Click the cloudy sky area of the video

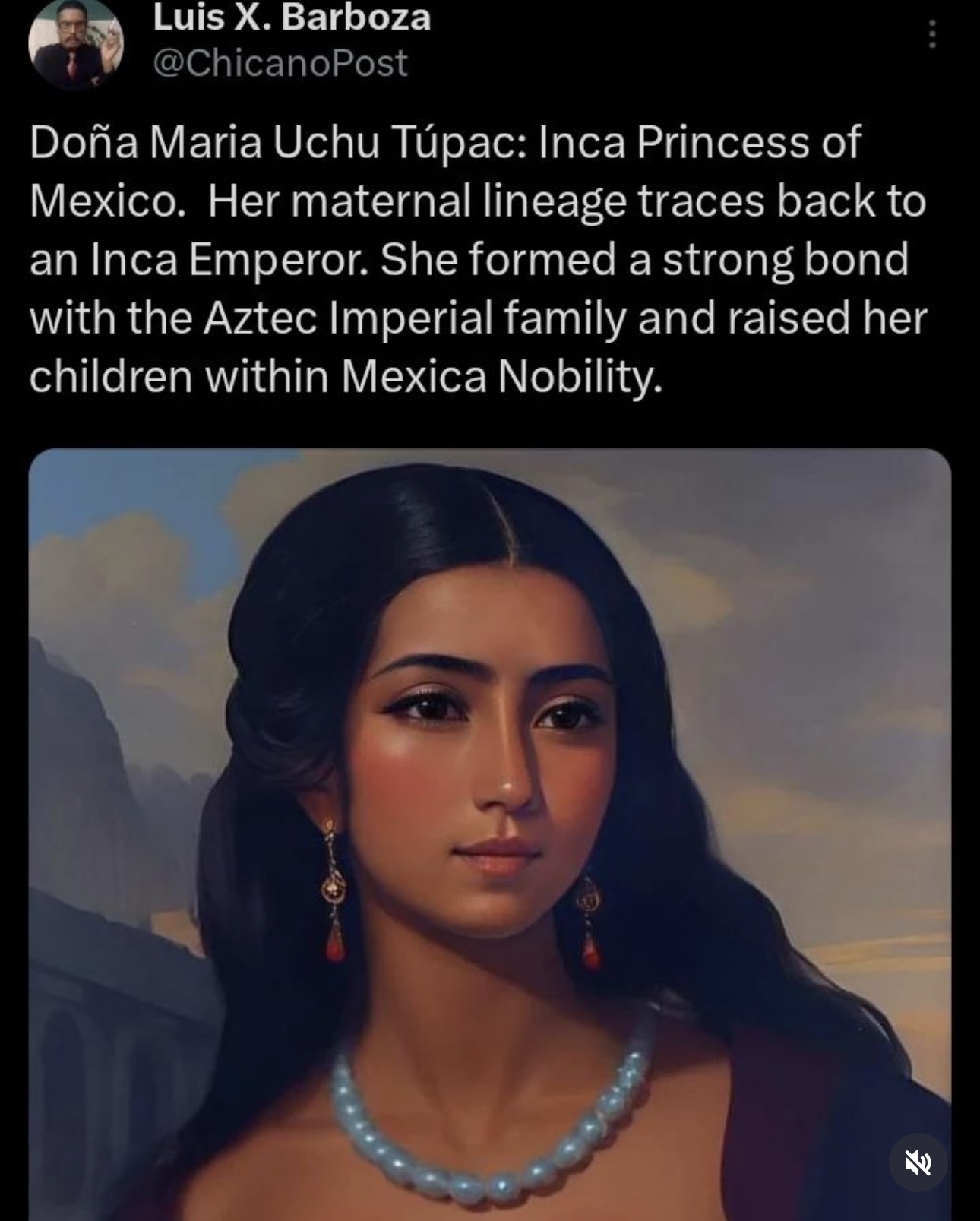798,608
